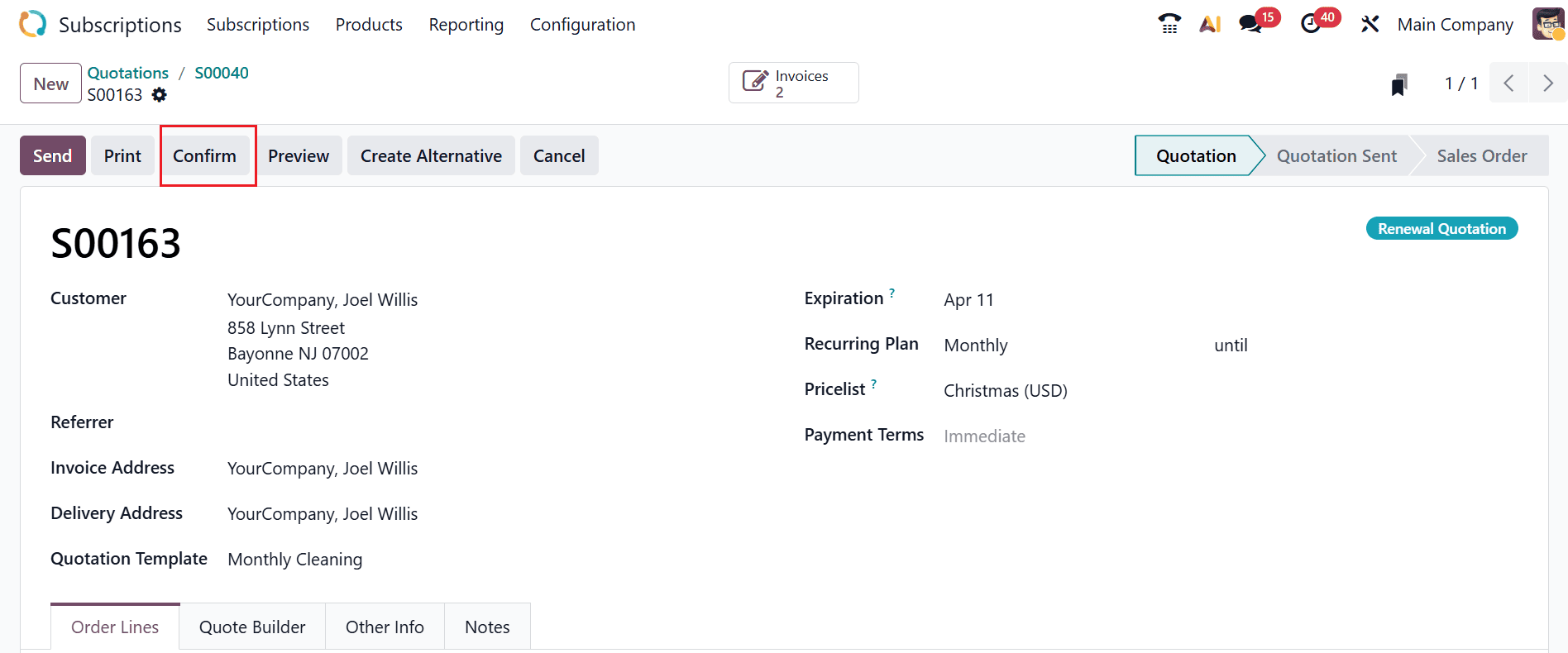This screenshot has width=1568, height=653.
Task: Open the Invoices smart button
Action: point(793,83)
